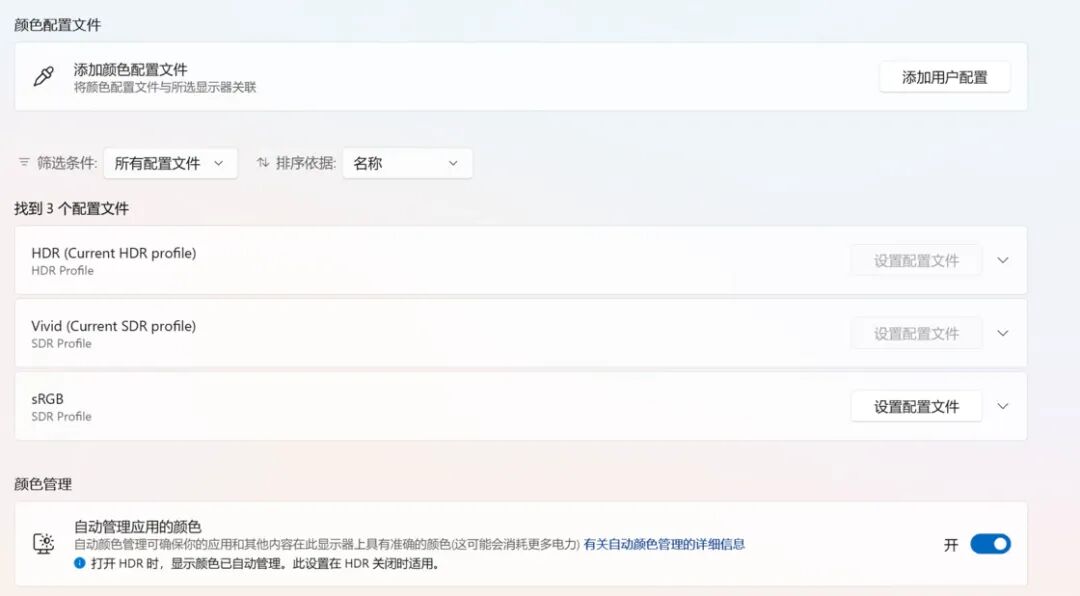This screenshot has height=596, width=1080.
Task: Open the 名称 sort dropdown
Action: click(x=407, y=163)
